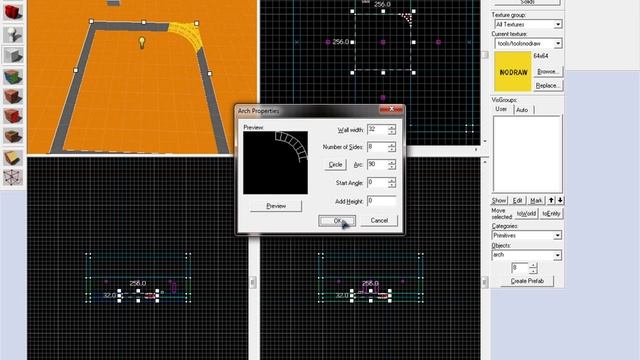Screen dimensions: 640x360
Task: Click the Create Prefab button
Action: tap(527, 281)
